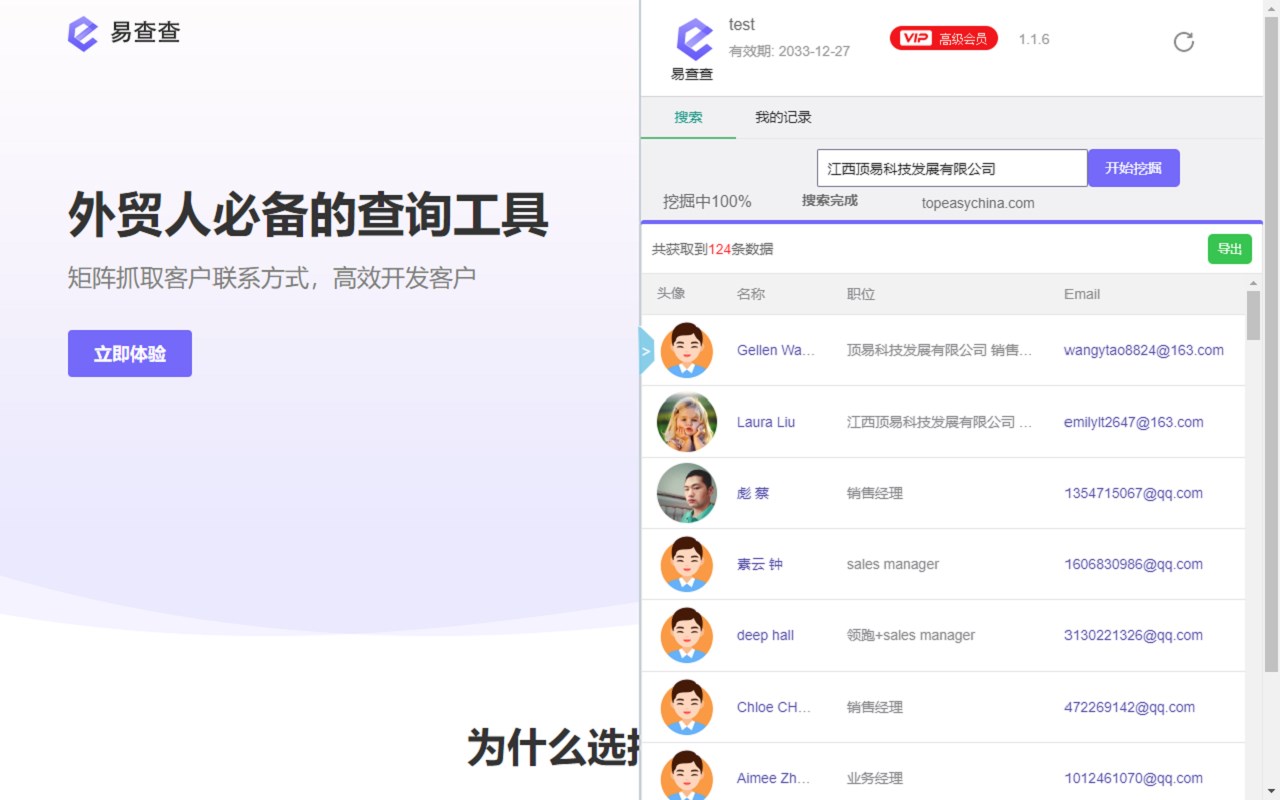Click subtitle 矩阵抓取客户联系方式，高效开发客户
Image resolution: width=1280 pixels, height=800 pixels.
point(272,278)
